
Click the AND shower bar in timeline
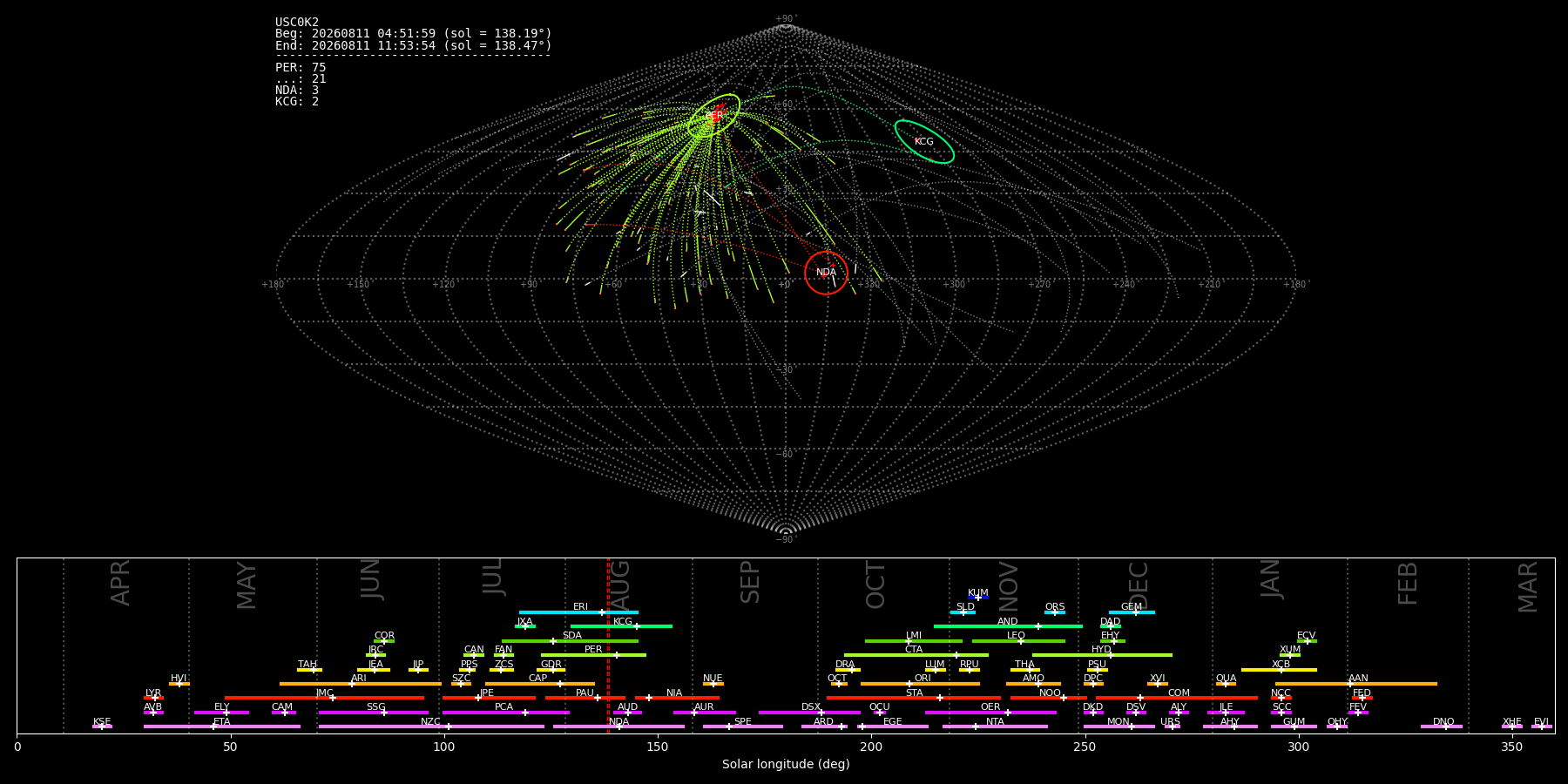[x=1008, y=626]
